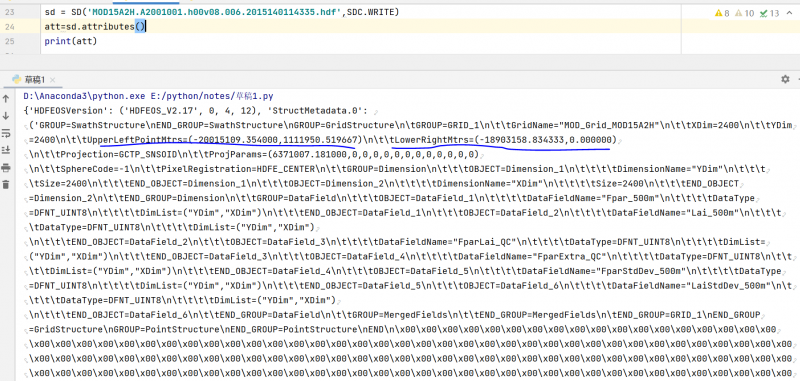Click the weak warnings indicator showing 10

744,13
